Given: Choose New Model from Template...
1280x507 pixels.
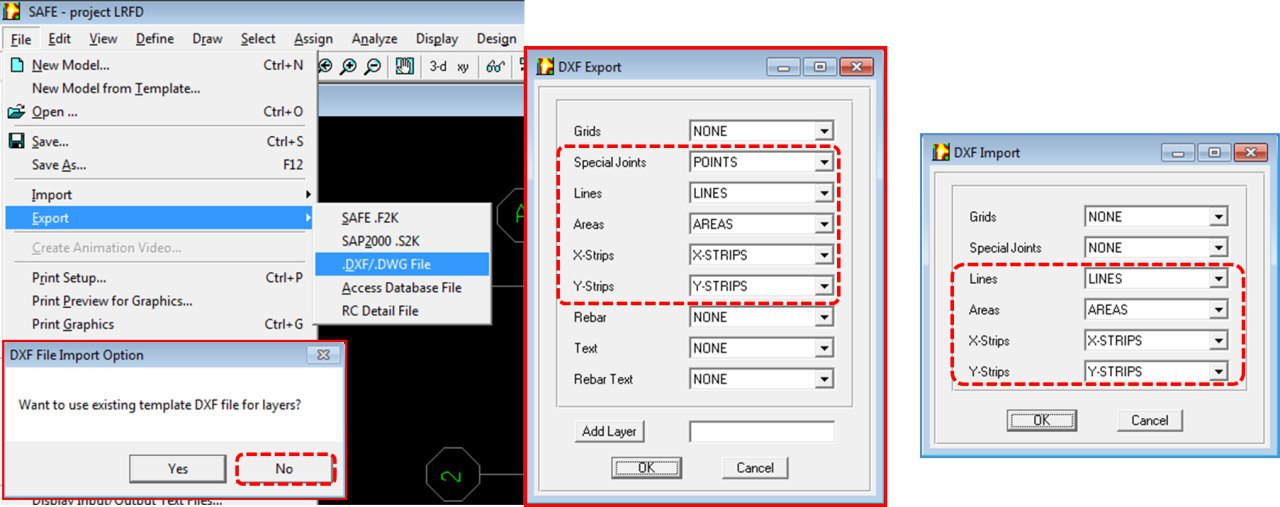Looking at the screenshot, I should [x=160, y=88].
